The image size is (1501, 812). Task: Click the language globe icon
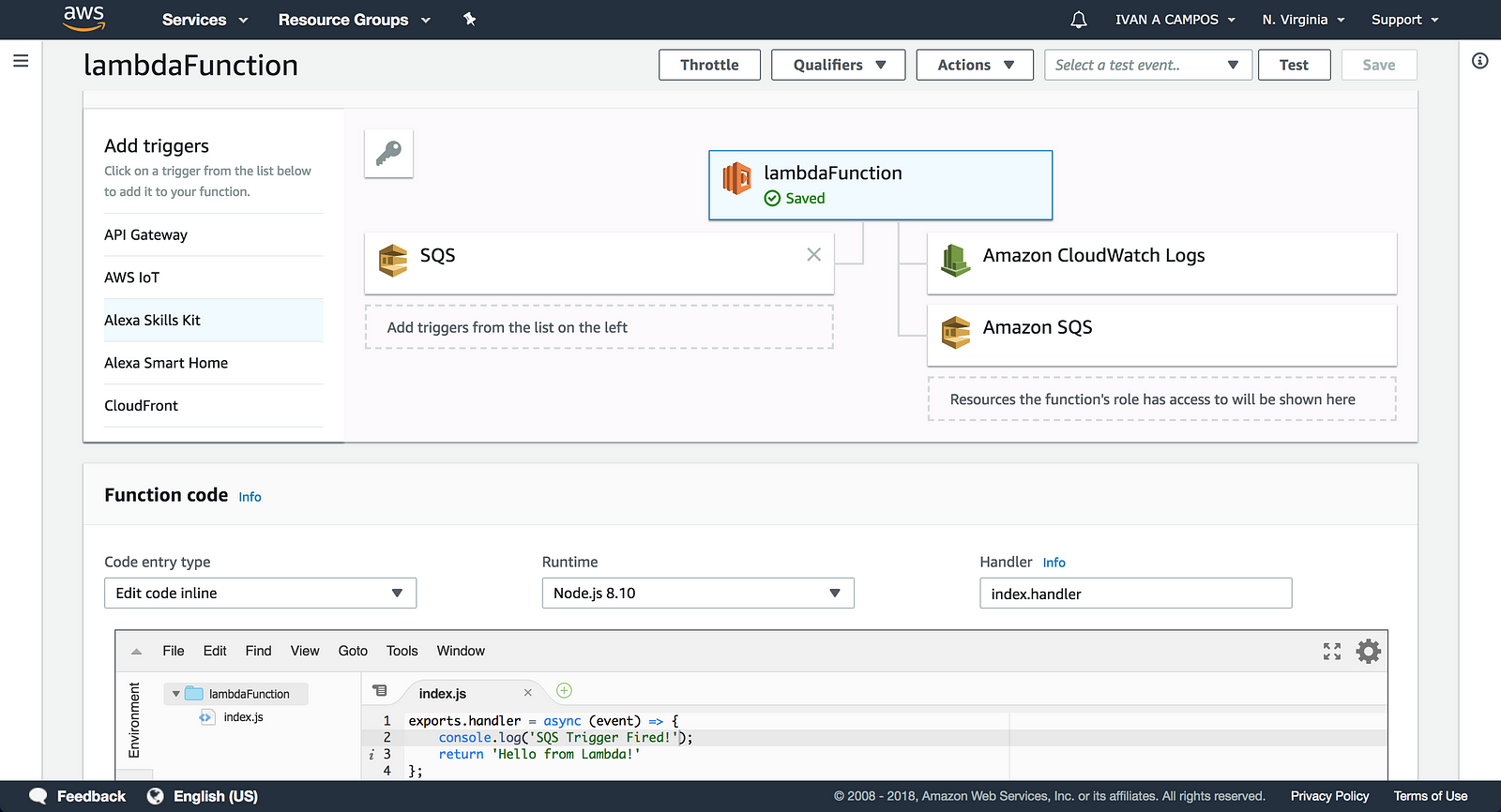(156, 796)
